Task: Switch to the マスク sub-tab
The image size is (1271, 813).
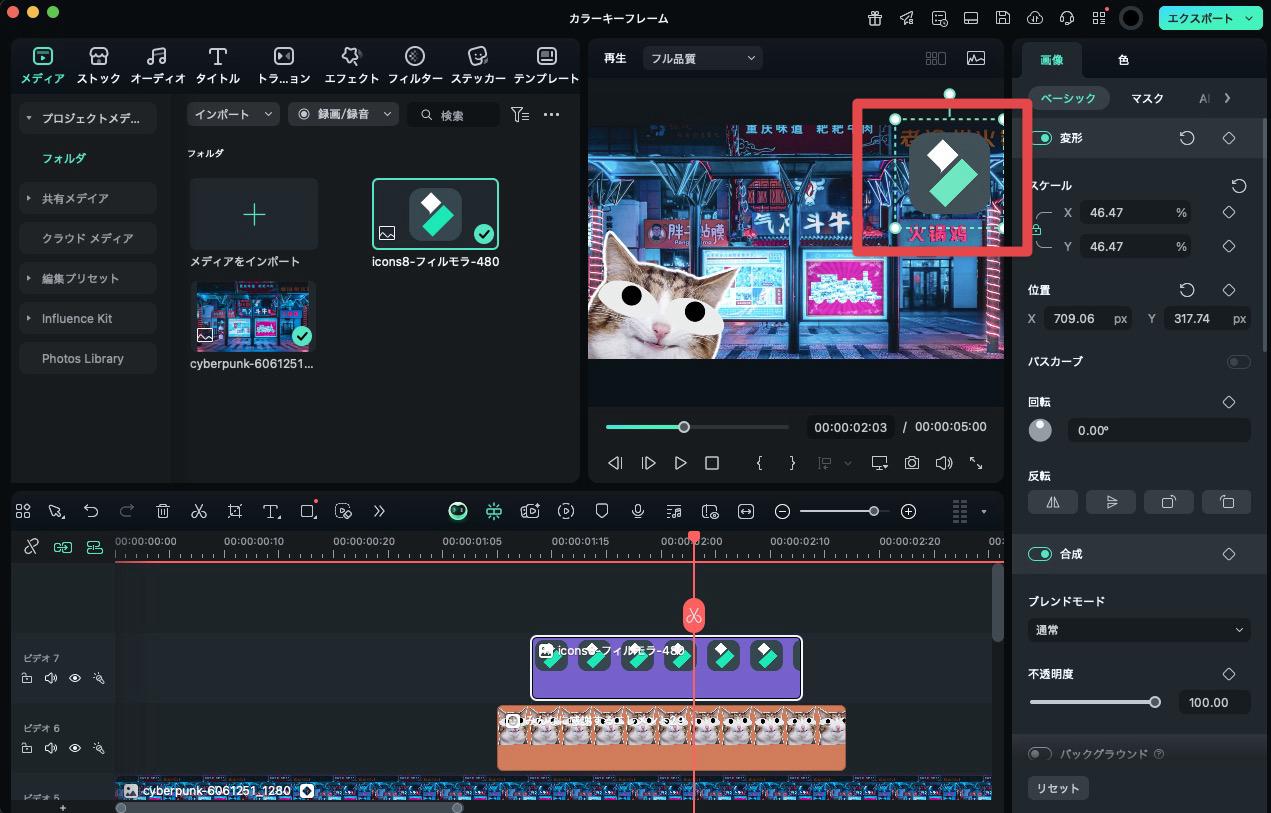Action: pyautogui.click(x=1147, y=98)
